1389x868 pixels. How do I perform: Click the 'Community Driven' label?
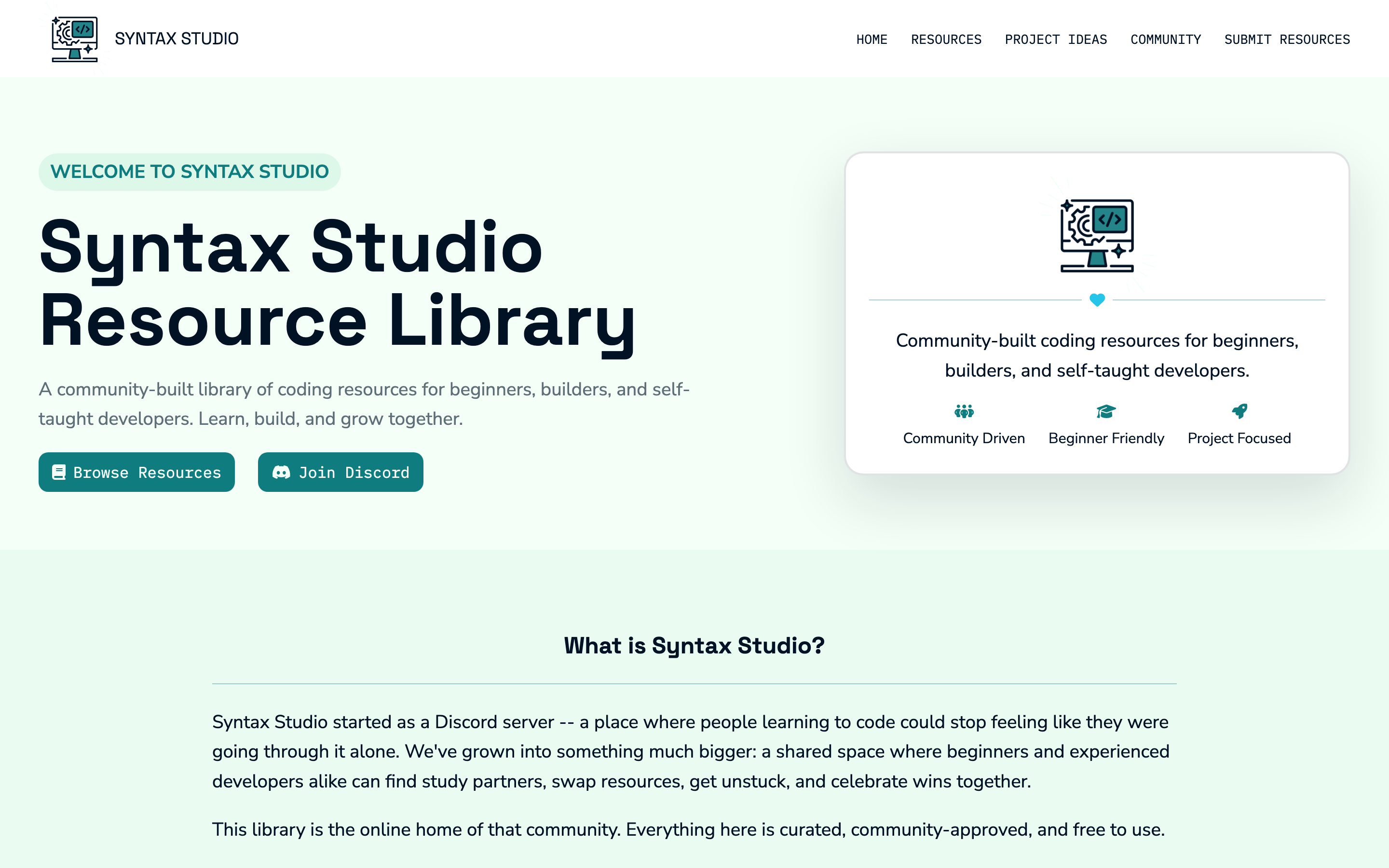pos(964,438)
